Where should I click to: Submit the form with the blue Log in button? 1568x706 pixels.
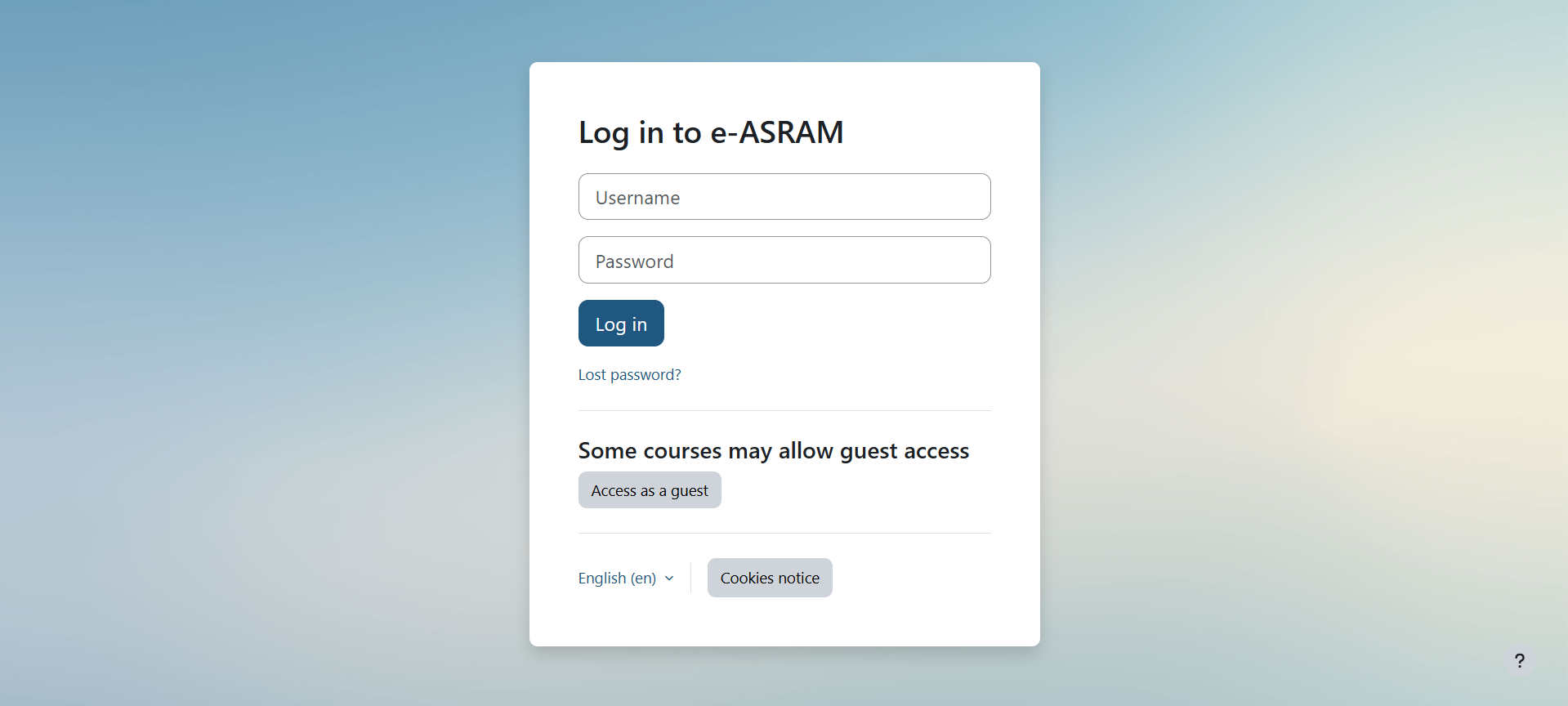(x=621, y=324)
